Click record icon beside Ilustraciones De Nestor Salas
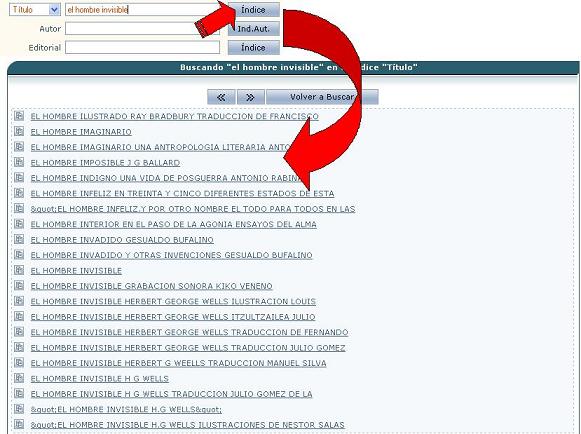The image size is (581, 434). pos(19,424)
